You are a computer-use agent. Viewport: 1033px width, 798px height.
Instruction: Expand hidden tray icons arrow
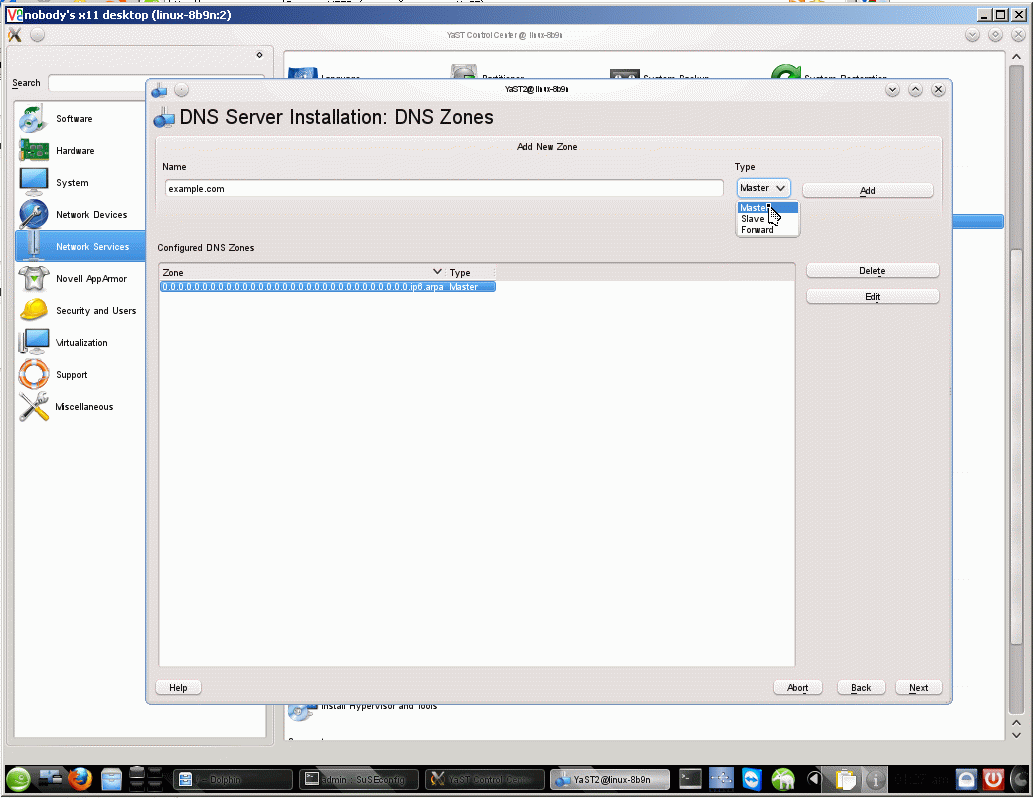click(x=814, y=780)
